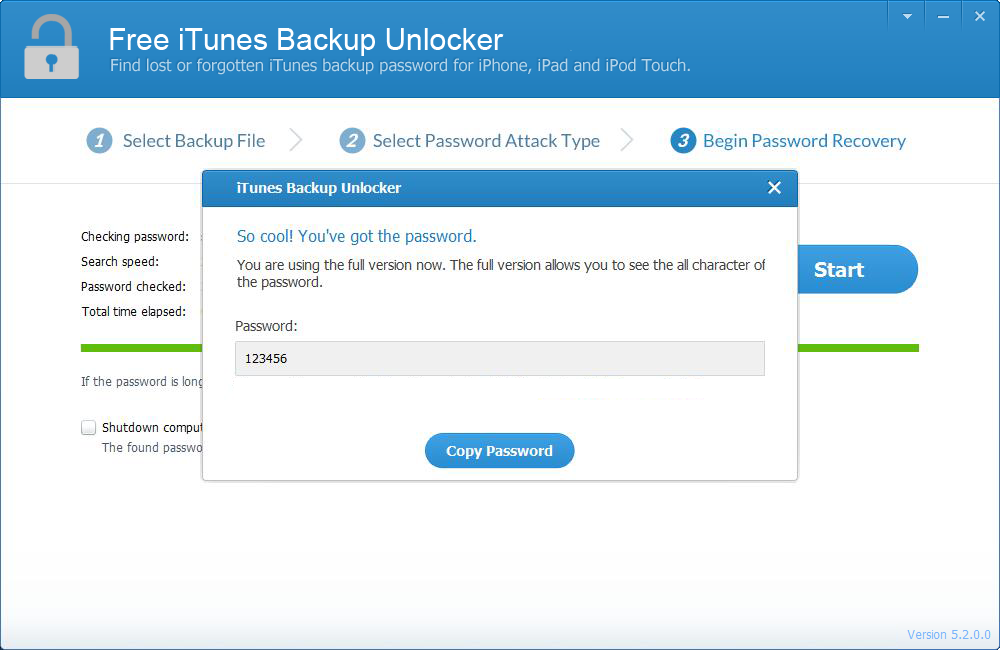Open the title bar dropdown menu arrow
Viewport: 1000px width, 650px height.
pos(907,16)
